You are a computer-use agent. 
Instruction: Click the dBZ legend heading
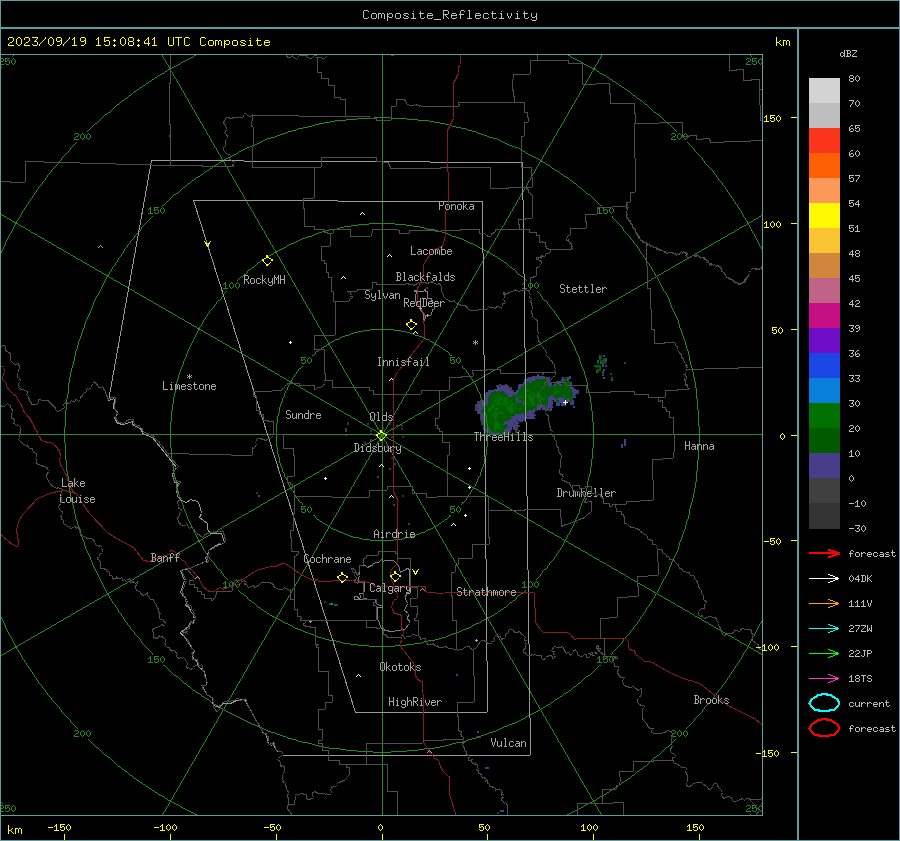coord(848,53)
